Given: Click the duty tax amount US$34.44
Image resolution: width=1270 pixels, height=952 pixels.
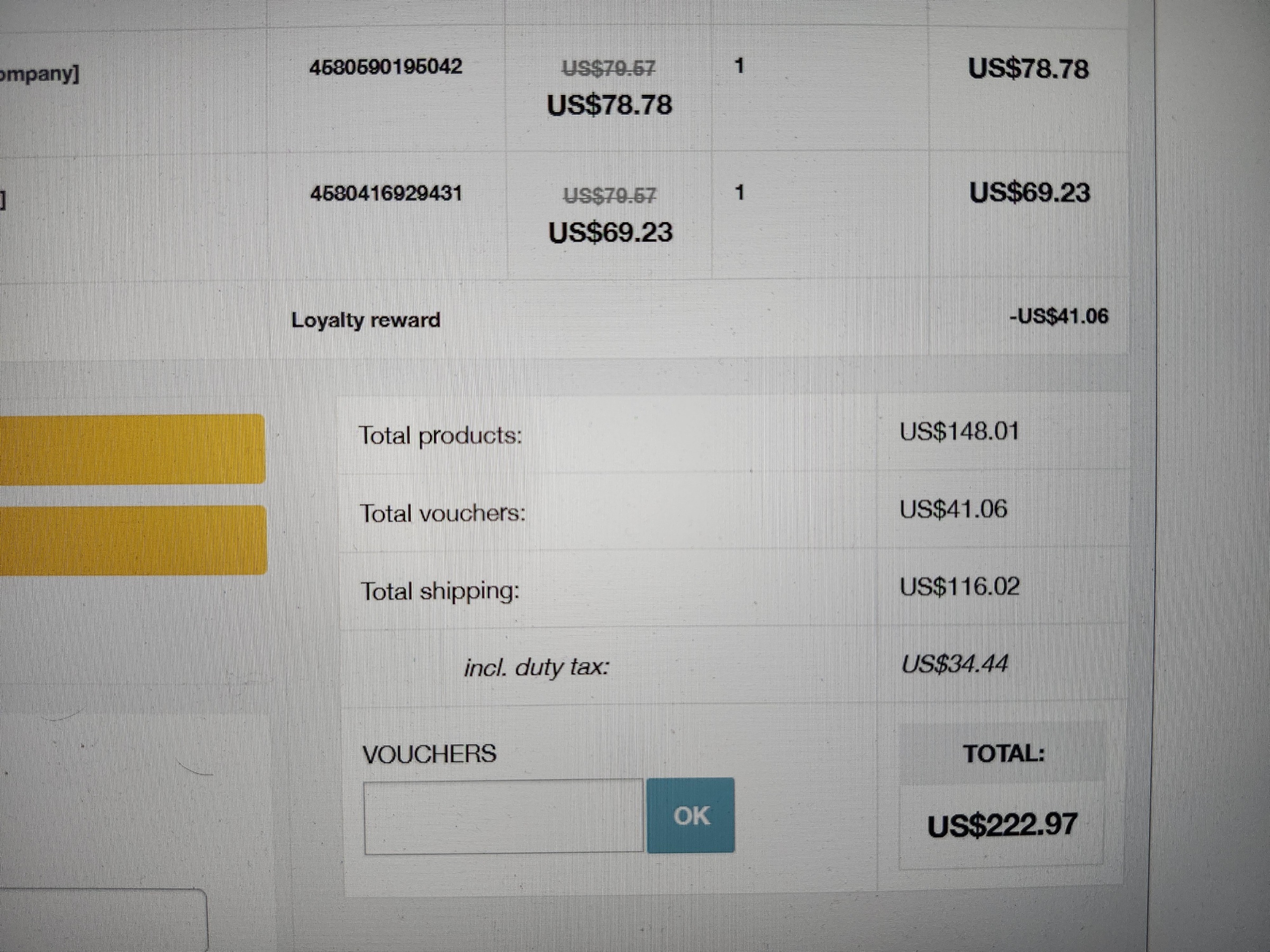Looking at the screenshot, I should pyautogui.click(x=954, y=664).
